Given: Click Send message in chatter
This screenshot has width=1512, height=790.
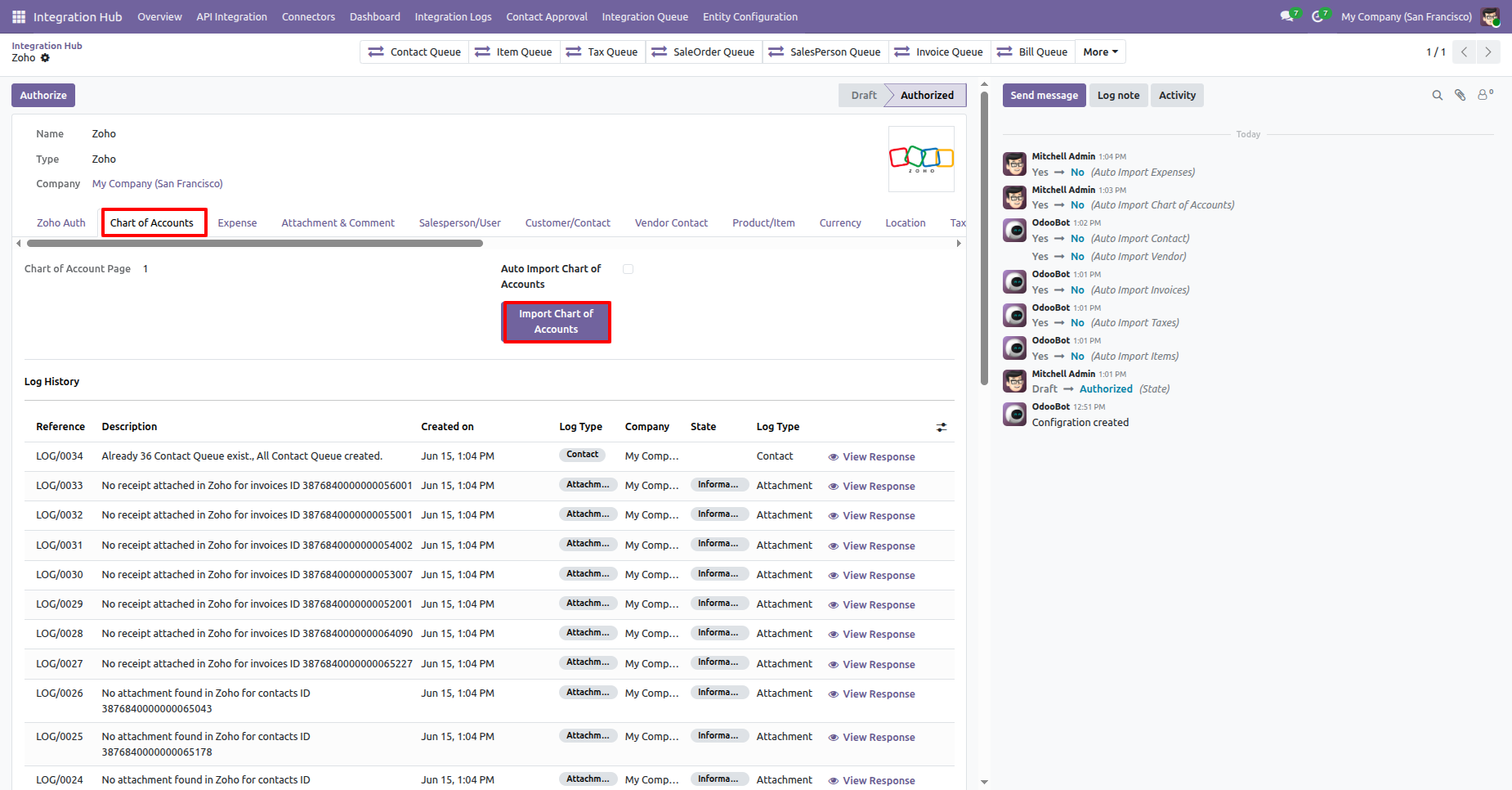Looking at the screenshot, I should [x=1045, y=96].
